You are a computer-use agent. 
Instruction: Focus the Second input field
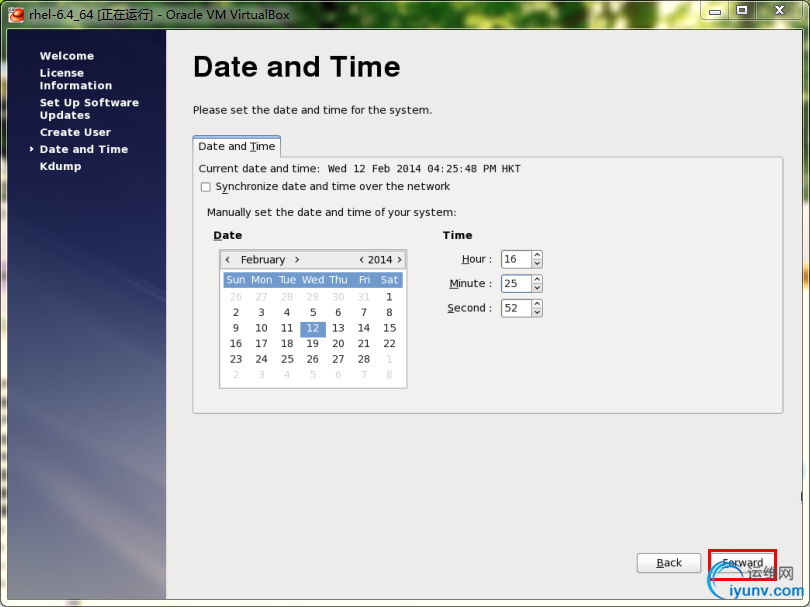point(516,308)
